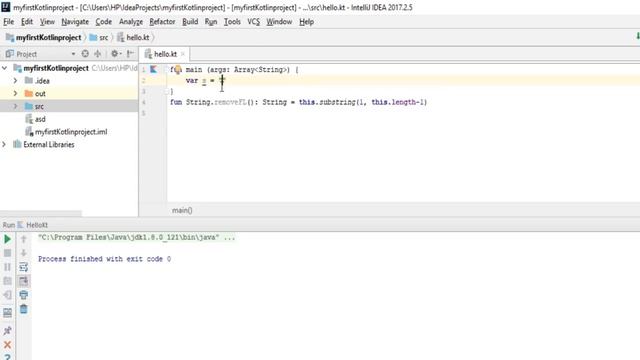Click "Process finished with exit code 0" text

(104, 259)
